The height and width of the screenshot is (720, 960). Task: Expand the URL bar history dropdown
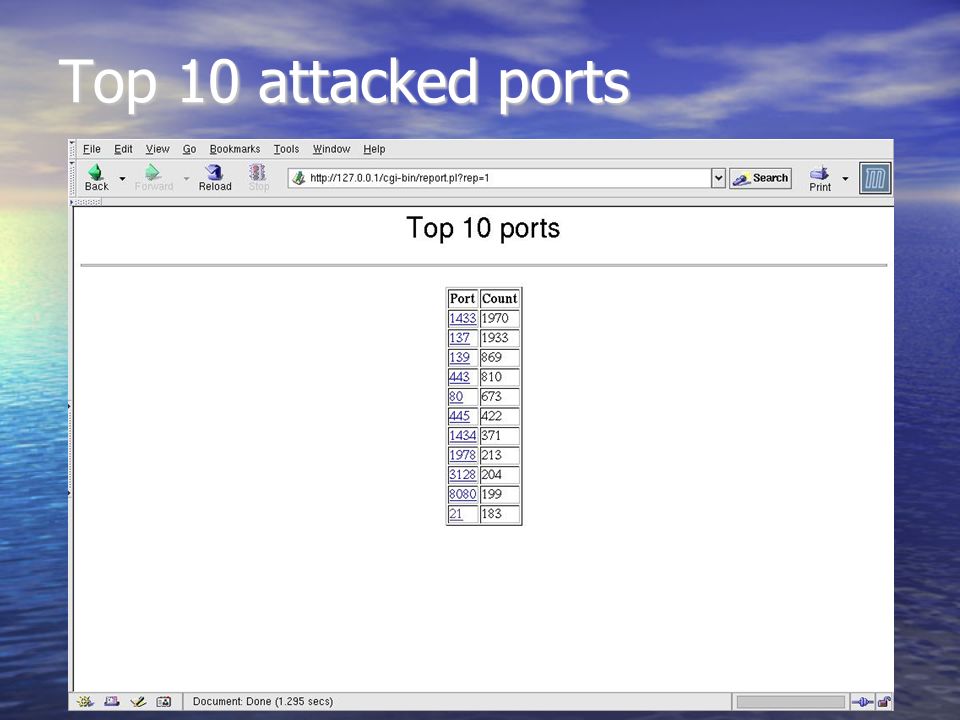(718, 178)
